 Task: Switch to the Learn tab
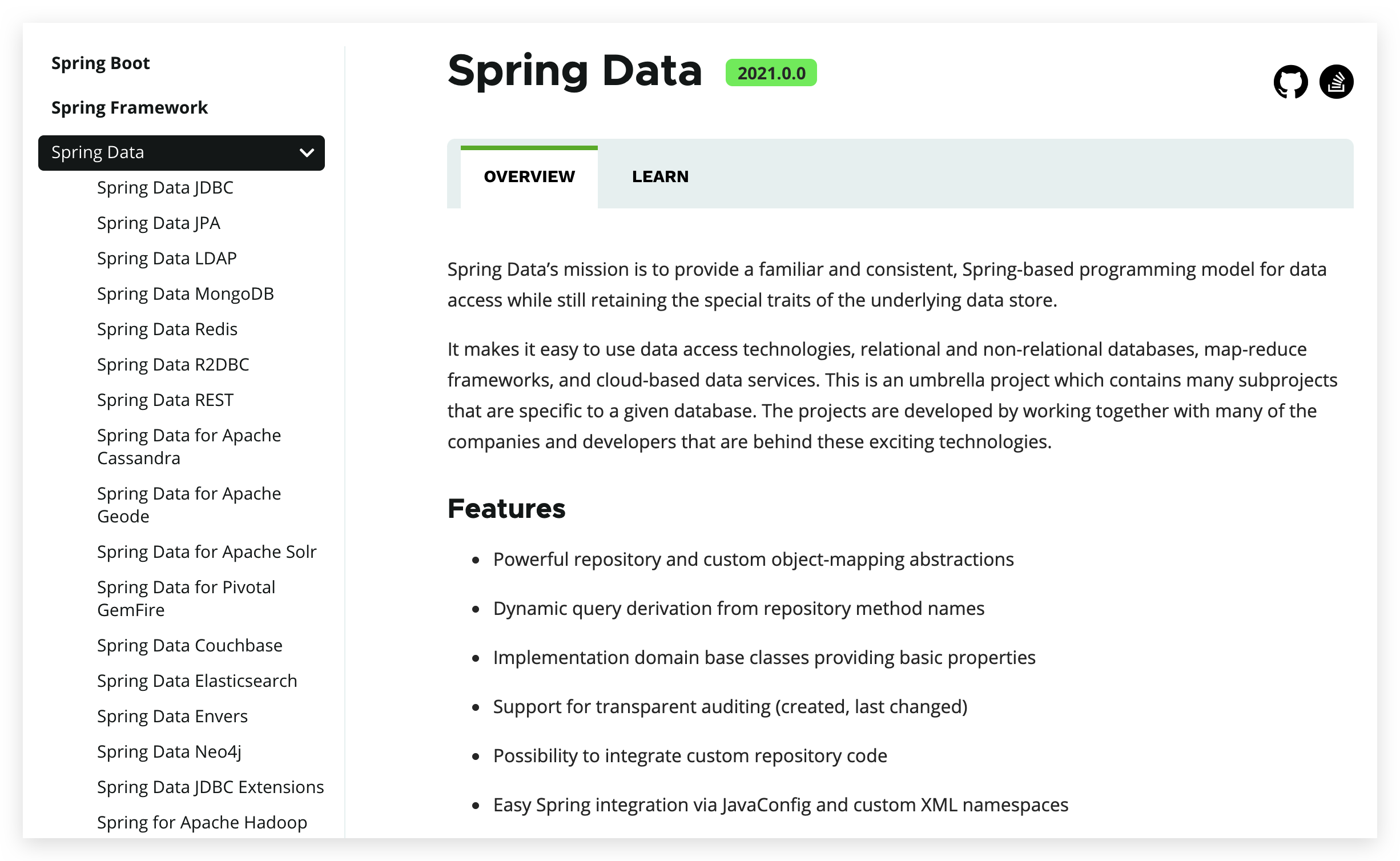tap(660, 177)
